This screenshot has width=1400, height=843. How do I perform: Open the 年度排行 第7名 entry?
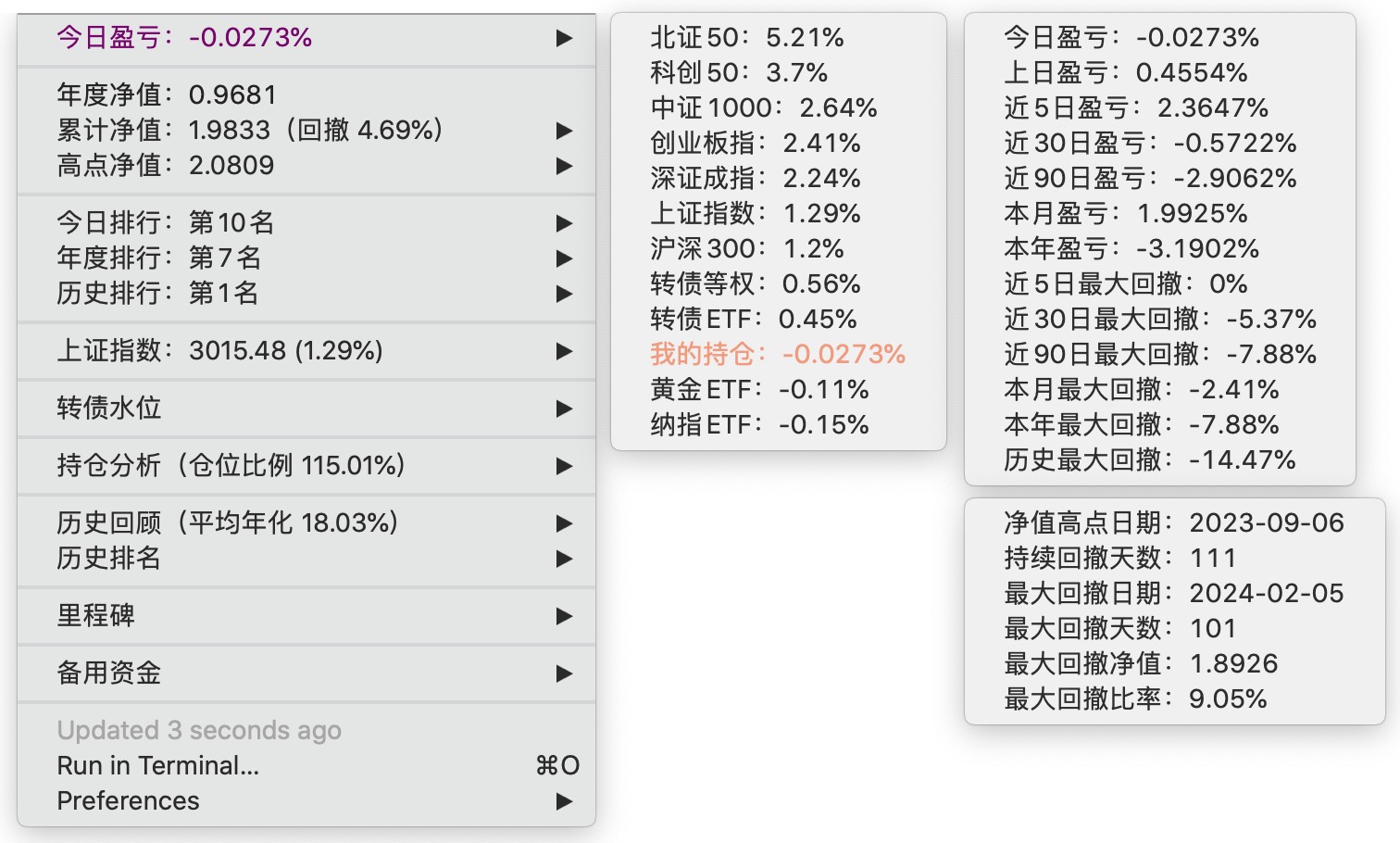pyautogui.click(x=158, y=258)
